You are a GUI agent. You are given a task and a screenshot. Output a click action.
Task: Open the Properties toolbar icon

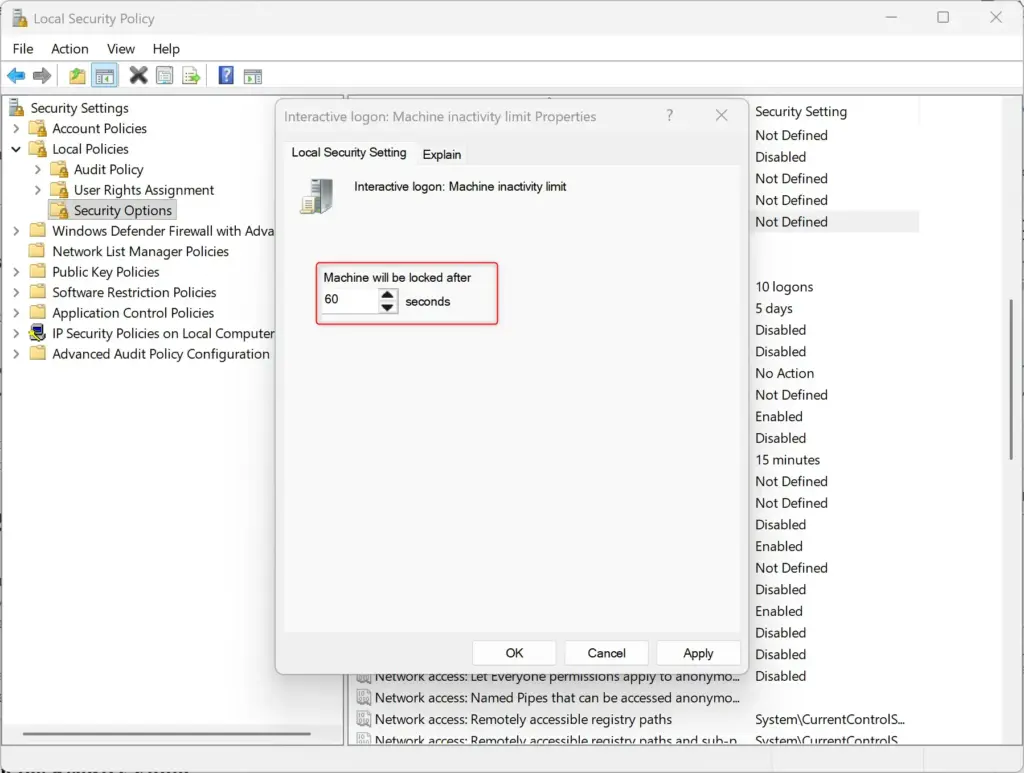(x=165, y=76)
